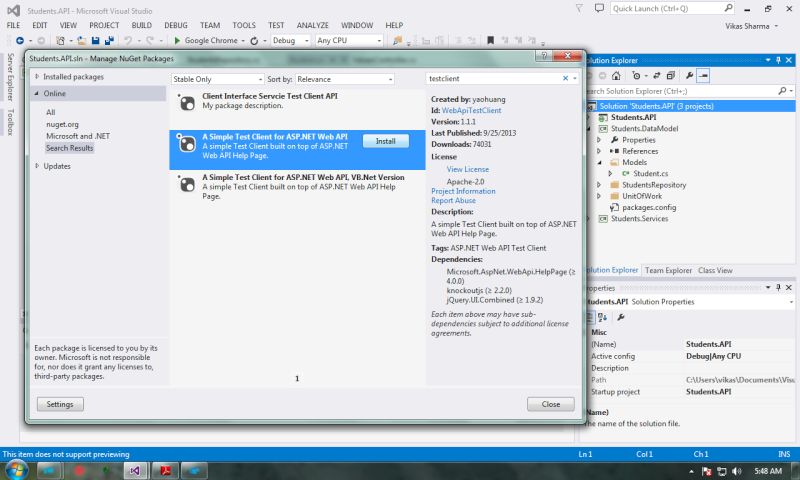
Task: Expand the Updates section
Action: click(x=37, y=166)
